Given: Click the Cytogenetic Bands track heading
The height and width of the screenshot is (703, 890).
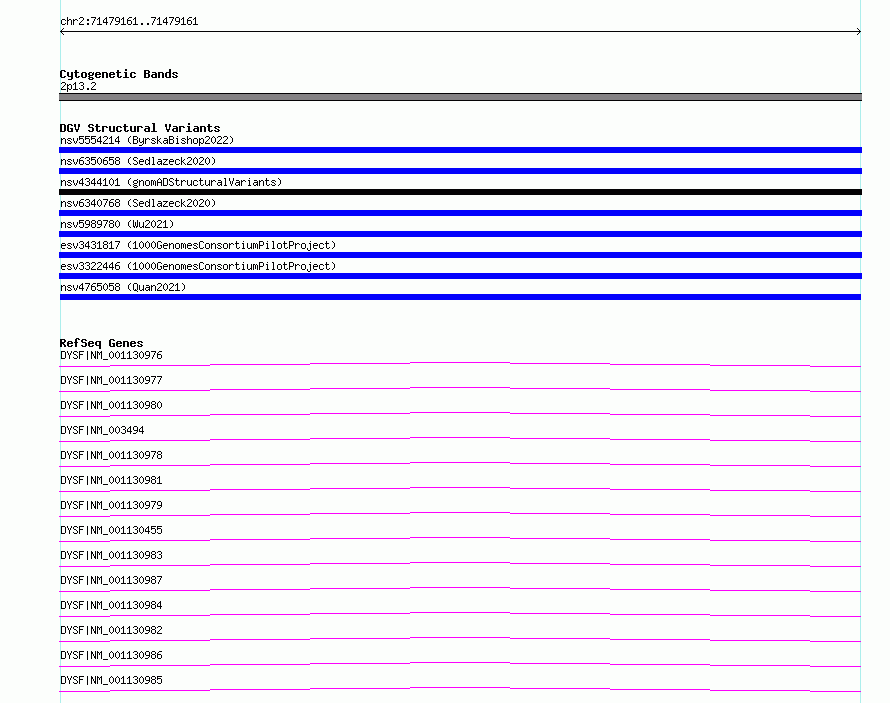Looking at the screenshot, I should point(119,74).
